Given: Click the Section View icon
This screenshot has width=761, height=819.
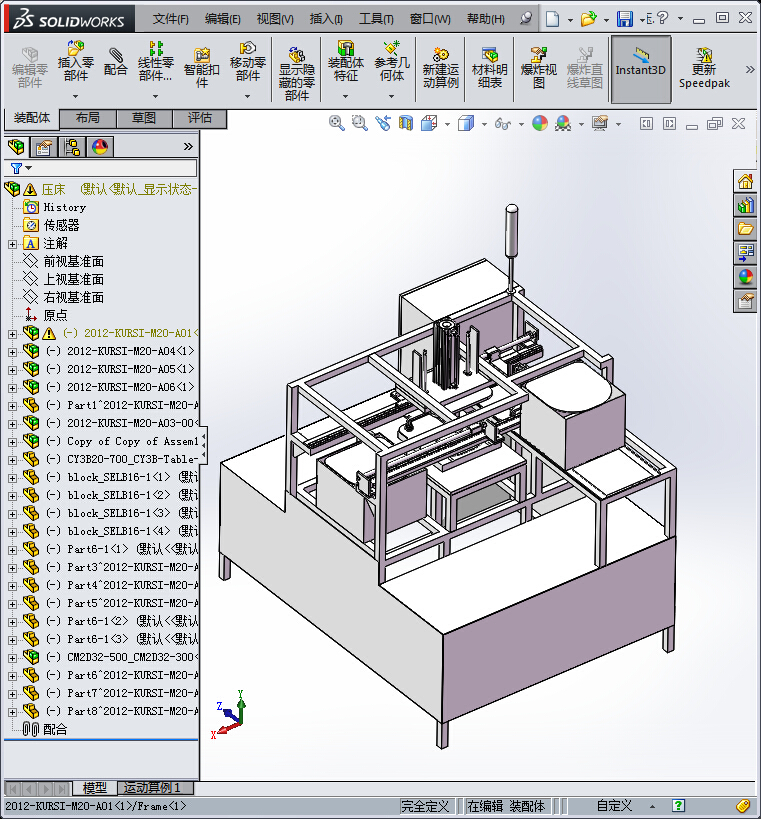Looking at the screenshot, I should (406, 124).
